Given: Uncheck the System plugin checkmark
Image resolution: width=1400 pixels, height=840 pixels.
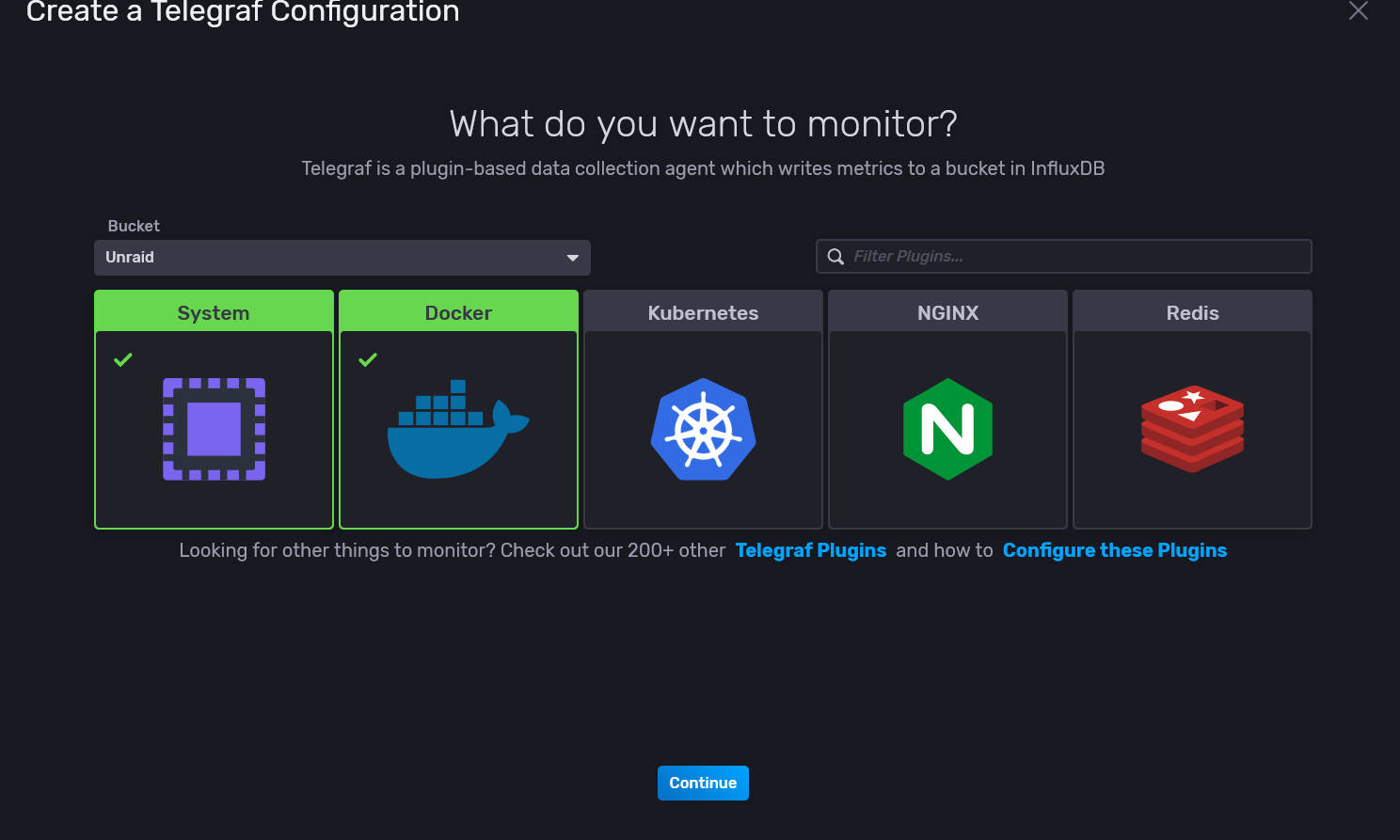Looking at the screenshot, I should 123,359.
